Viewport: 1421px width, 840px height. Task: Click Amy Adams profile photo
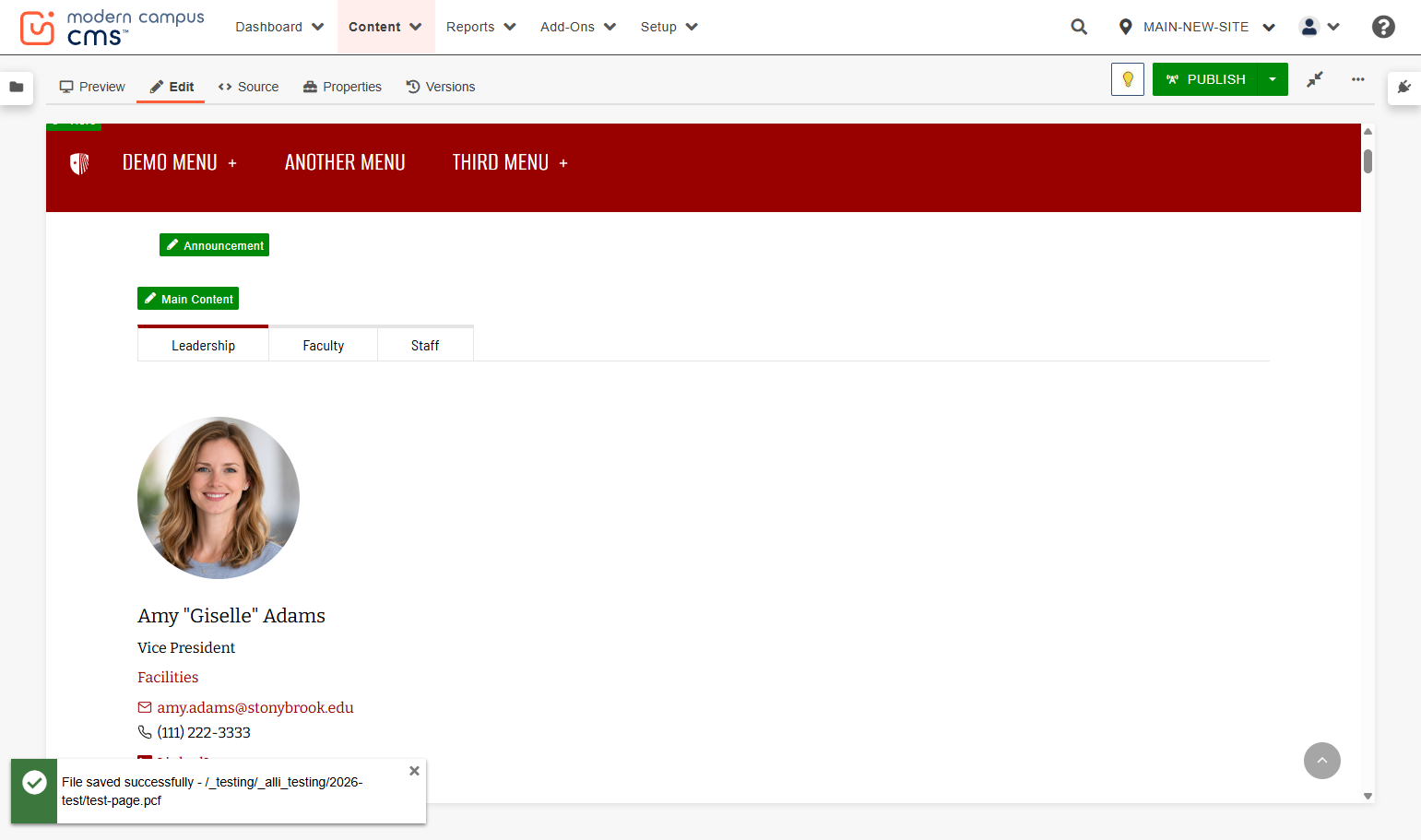pyautogui.click(x=219, y=498)
